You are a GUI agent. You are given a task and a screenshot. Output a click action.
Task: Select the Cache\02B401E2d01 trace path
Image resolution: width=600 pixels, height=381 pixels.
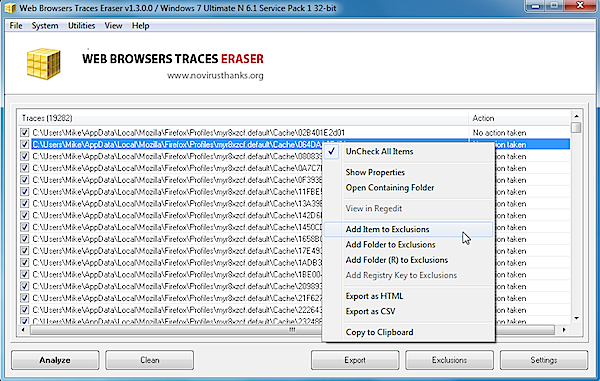pos(189,133)
